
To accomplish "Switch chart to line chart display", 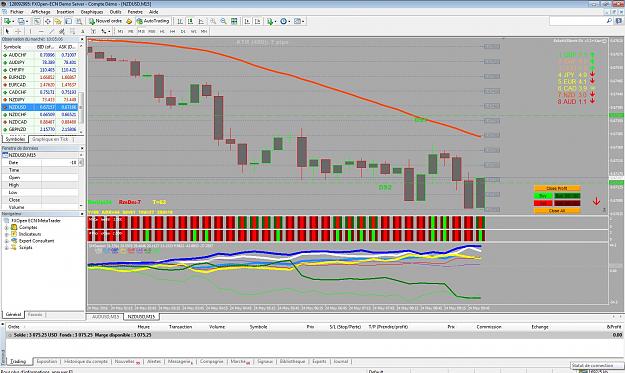I will coord(201,21).
